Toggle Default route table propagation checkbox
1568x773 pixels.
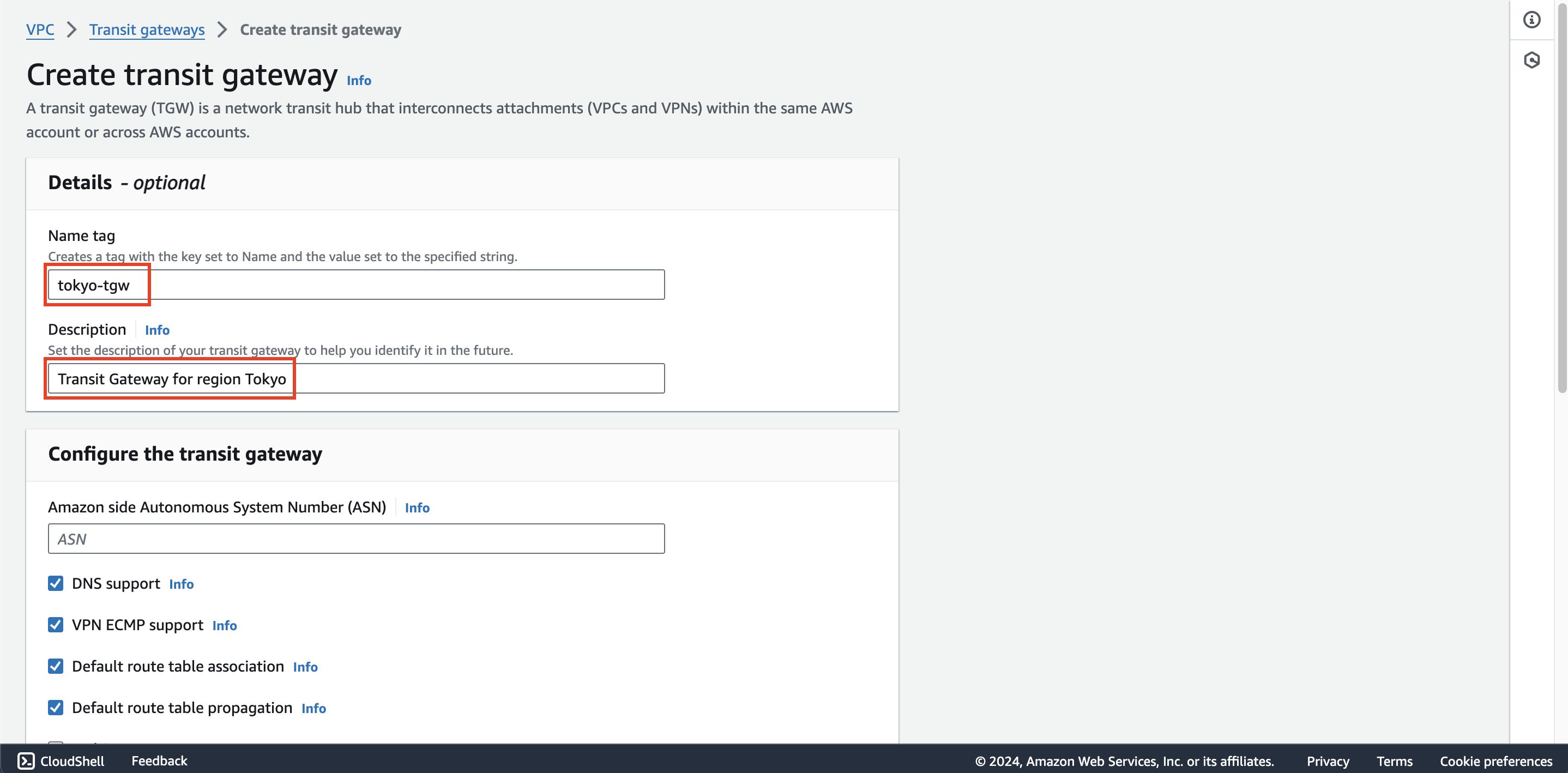click(55, 707)
